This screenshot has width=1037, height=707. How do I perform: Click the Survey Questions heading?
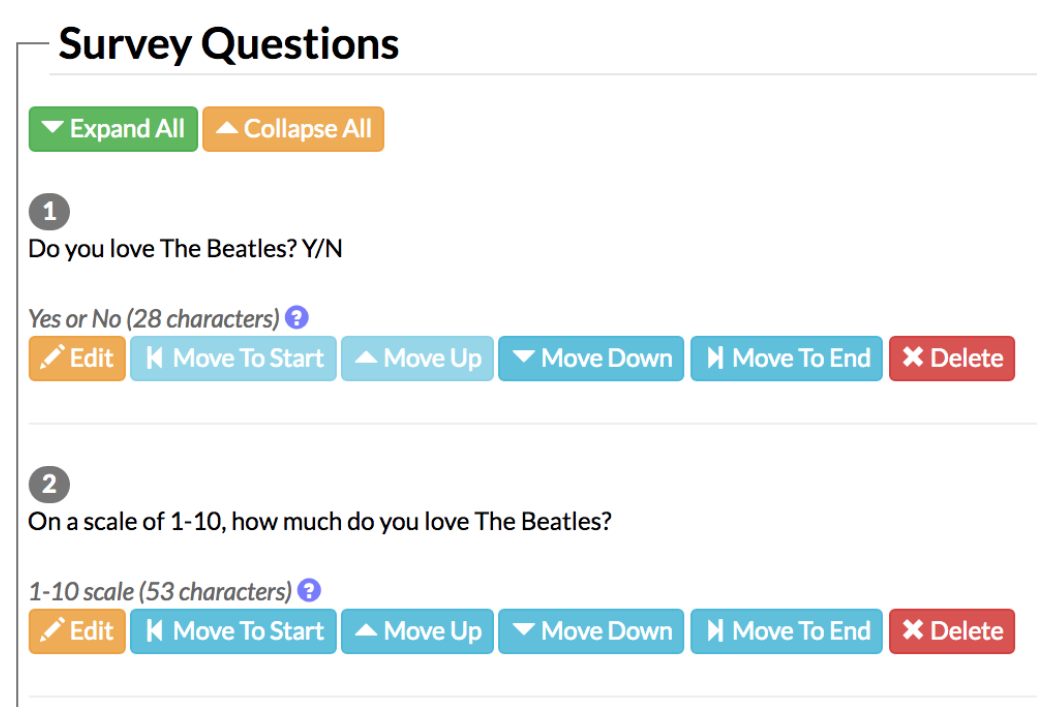(229, 44)
